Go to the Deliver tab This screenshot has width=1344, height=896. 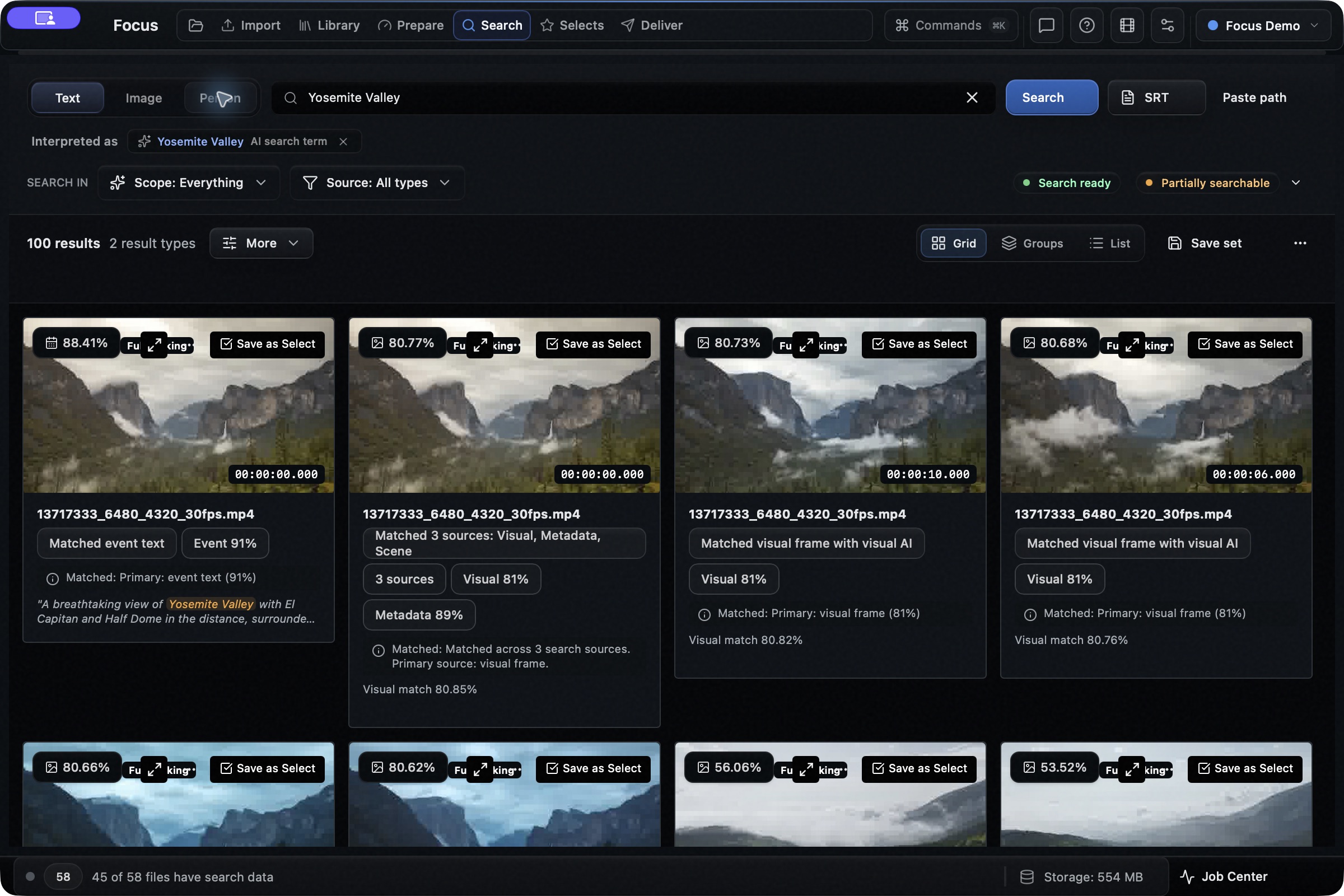(x=651, y=25)
